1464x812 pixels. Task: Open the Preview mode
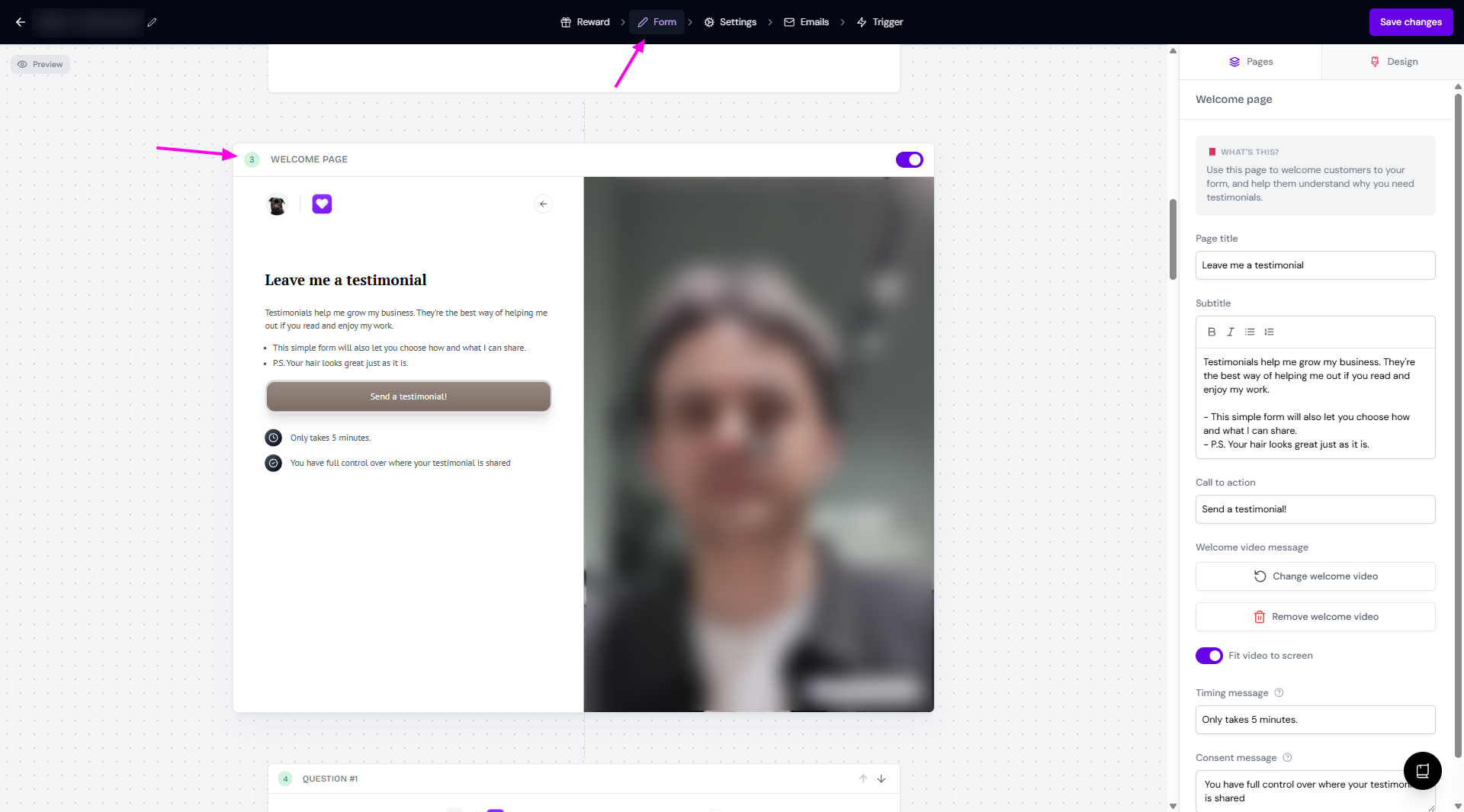(40, 64)
